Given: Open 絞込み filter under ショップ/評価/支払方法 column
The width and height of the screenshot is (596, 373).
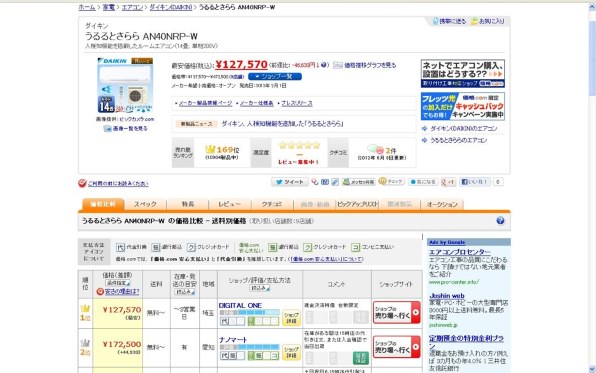Looking at the screenshot, I should (260, 288).
